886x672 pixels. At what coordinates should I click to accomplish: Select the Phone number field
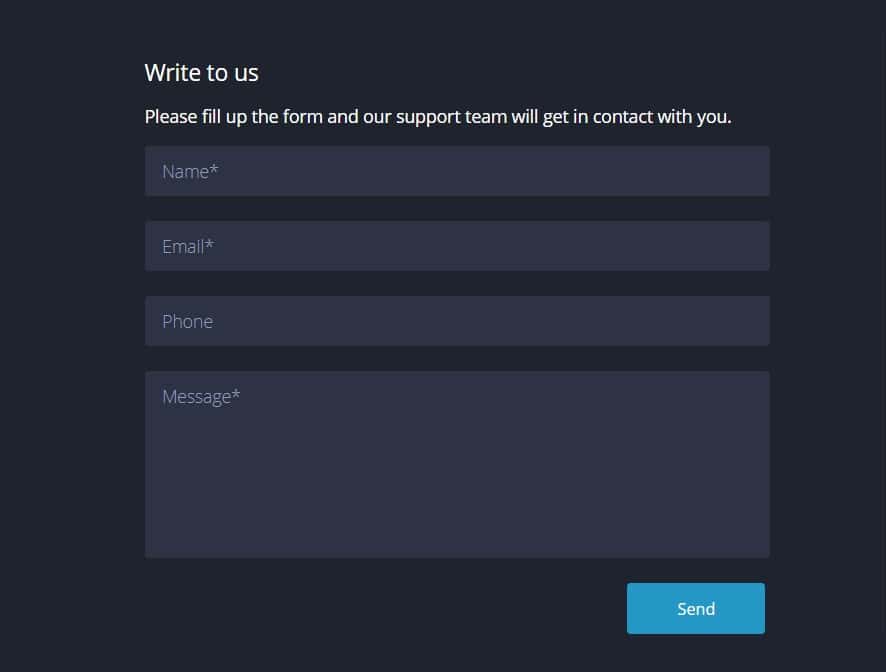pyautogui.click(x=457, y=321)
